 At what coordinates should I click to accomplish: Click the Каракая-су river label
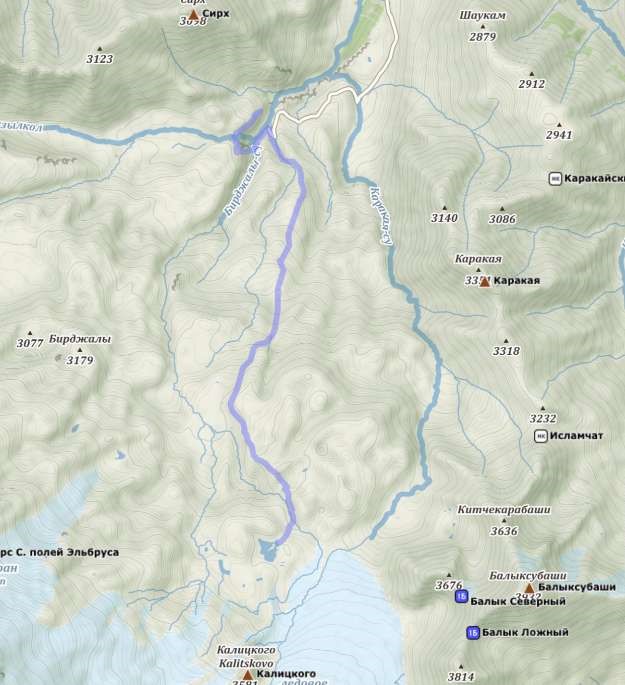[x=381, y=216]
